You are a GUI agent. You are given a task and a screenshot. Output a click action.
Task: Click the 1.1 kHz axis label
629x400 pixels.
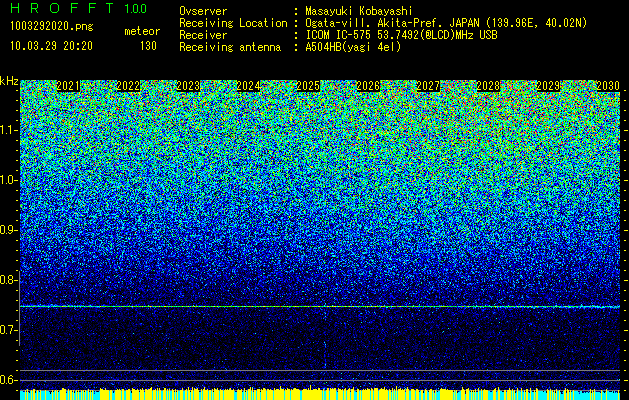8,130
